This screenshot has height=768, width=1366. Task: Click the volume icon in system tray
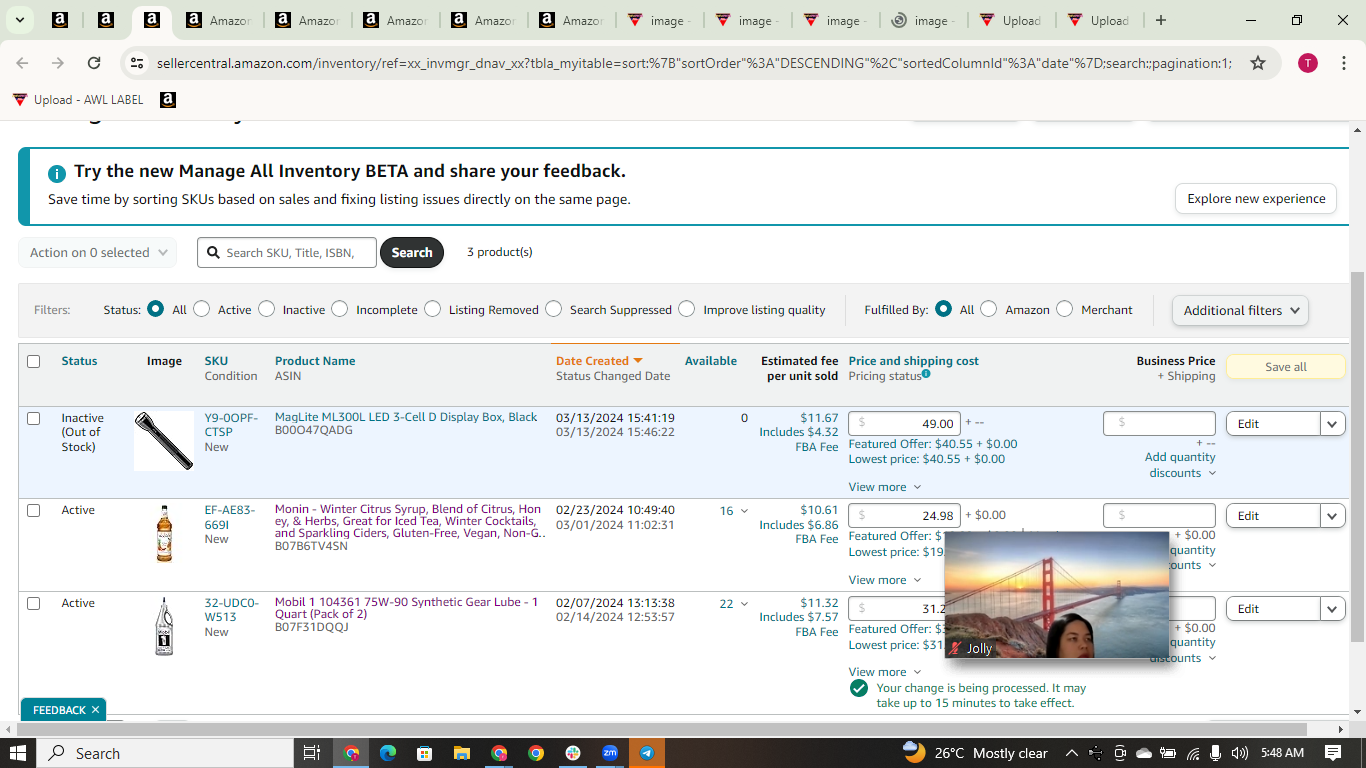(x=1240, y=753)
